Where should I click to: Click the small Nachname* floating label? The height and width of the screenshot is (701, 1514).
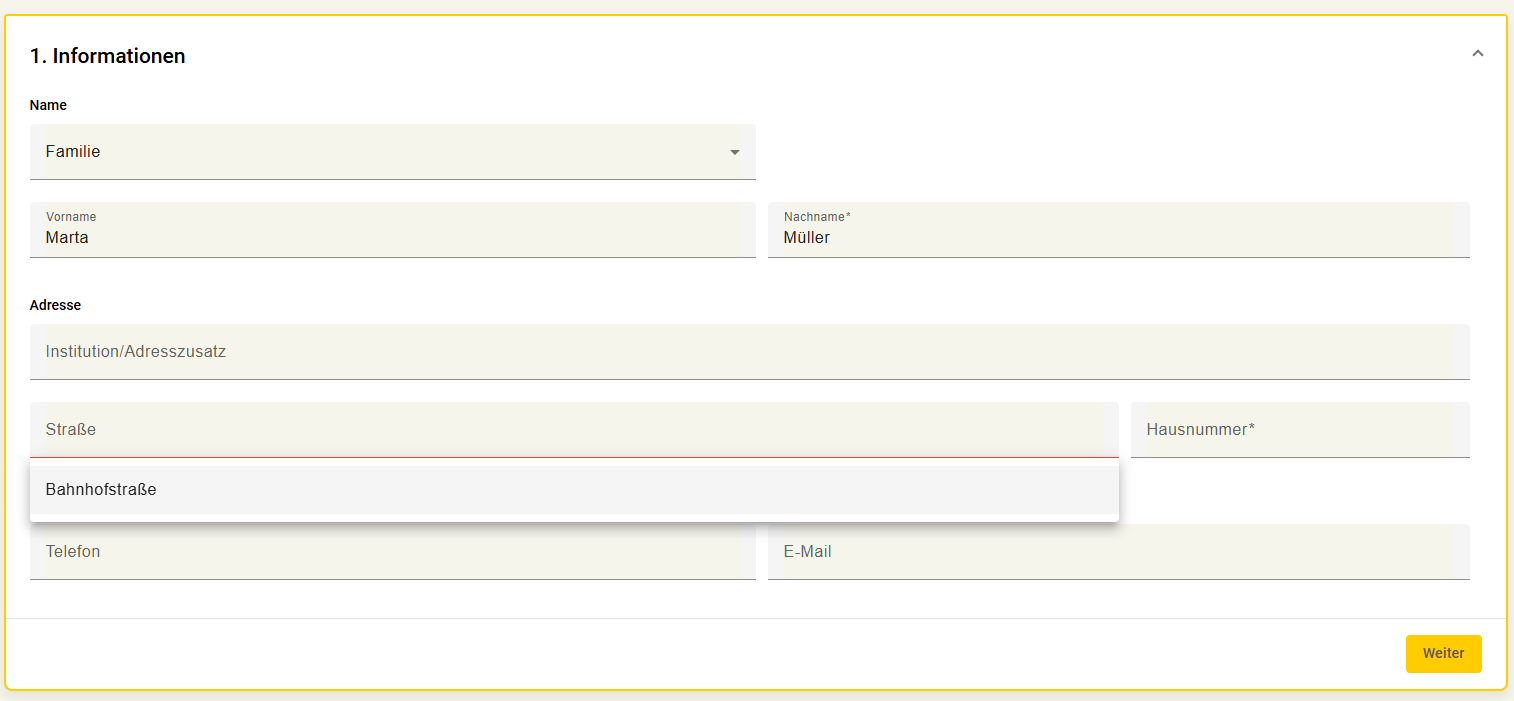[x=817, y=217]
